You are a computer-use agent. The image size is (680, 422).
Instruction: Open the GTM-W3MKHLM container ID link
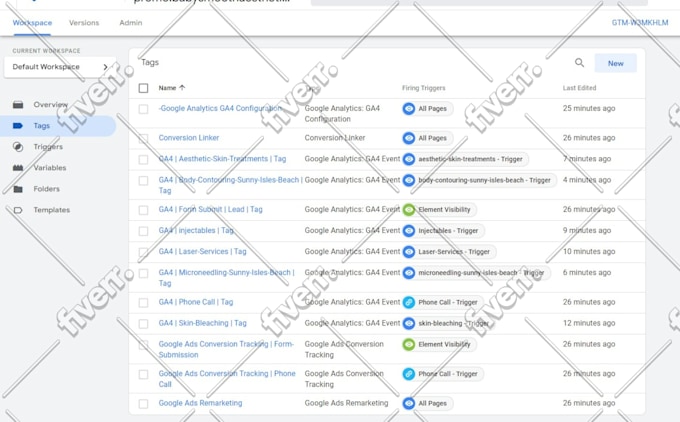(x=640, y=23)
